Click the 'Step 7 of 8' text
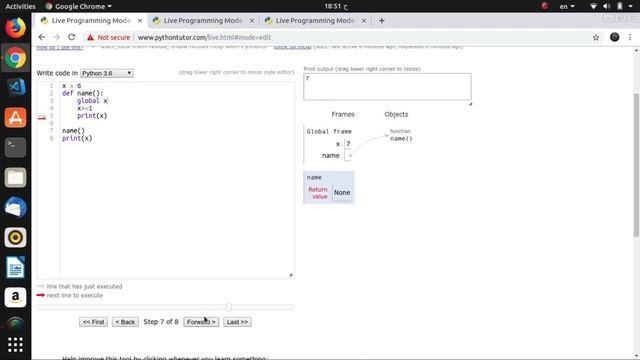The height and width of the screenshot is (360, 640). pos(161,322)
